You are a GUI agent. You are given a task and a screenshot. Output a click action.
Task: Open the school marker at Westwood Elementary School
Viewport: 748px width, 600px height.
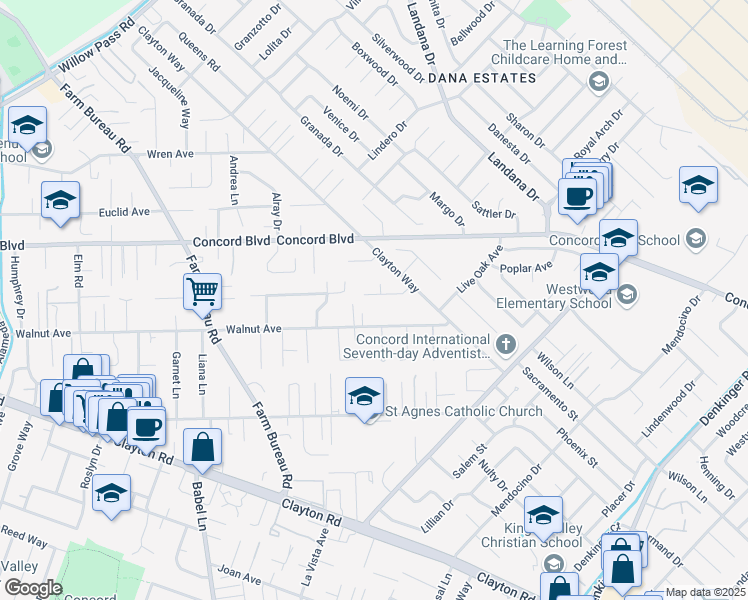pyautogui.click(x=600, y=272)
